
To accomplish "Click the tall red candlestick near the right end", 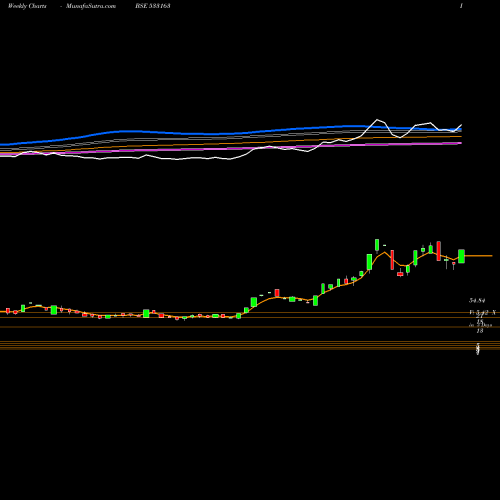I will pyautogui.click(x=439, y=251).
